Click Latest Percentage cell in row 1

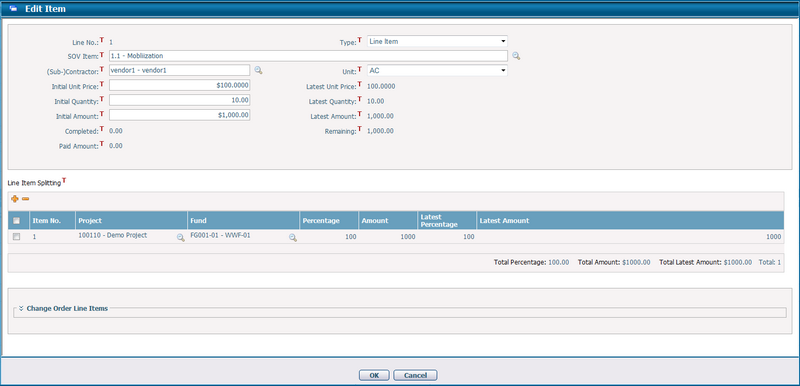[x=447, y=237]
